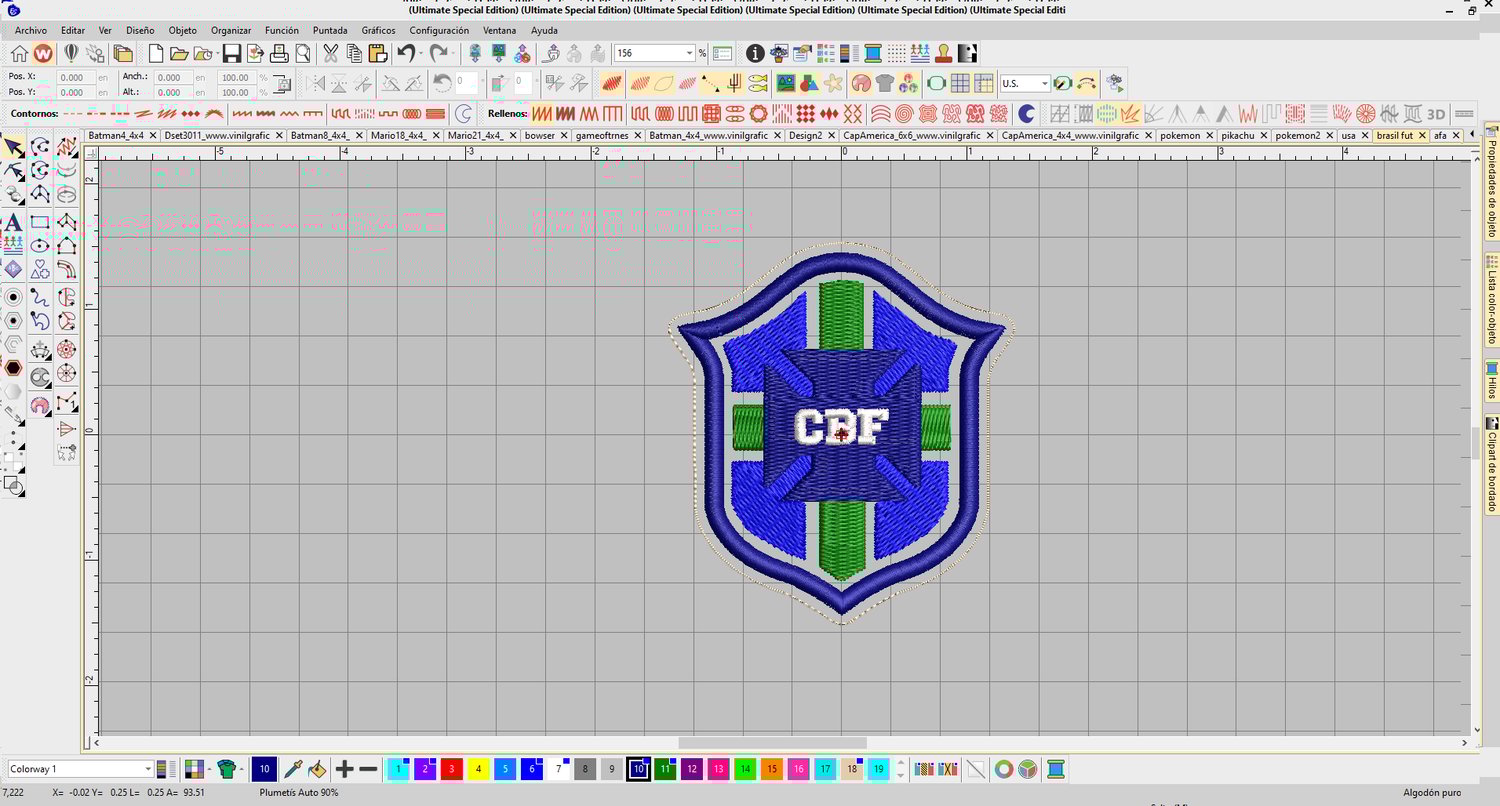The height and width of the screenshot is (806, 1500).
Task: Select red color swatch number 3
Action: 452,769
